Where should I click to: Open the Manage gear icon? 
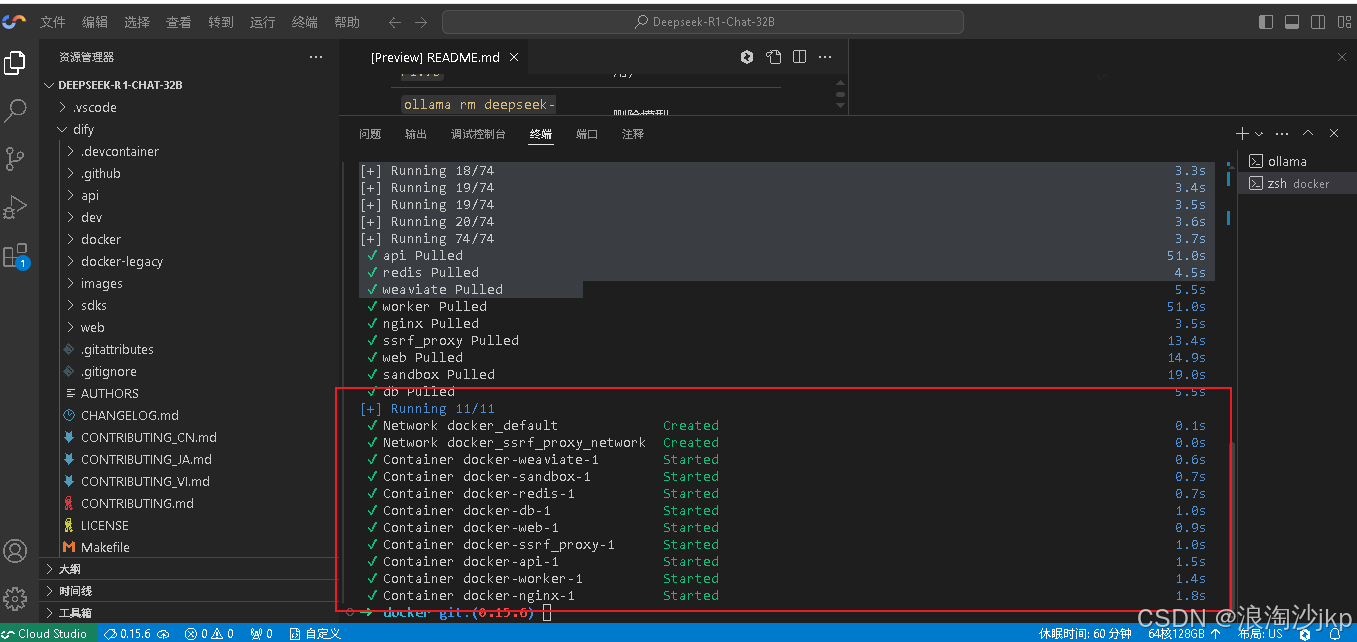(15, 598)
